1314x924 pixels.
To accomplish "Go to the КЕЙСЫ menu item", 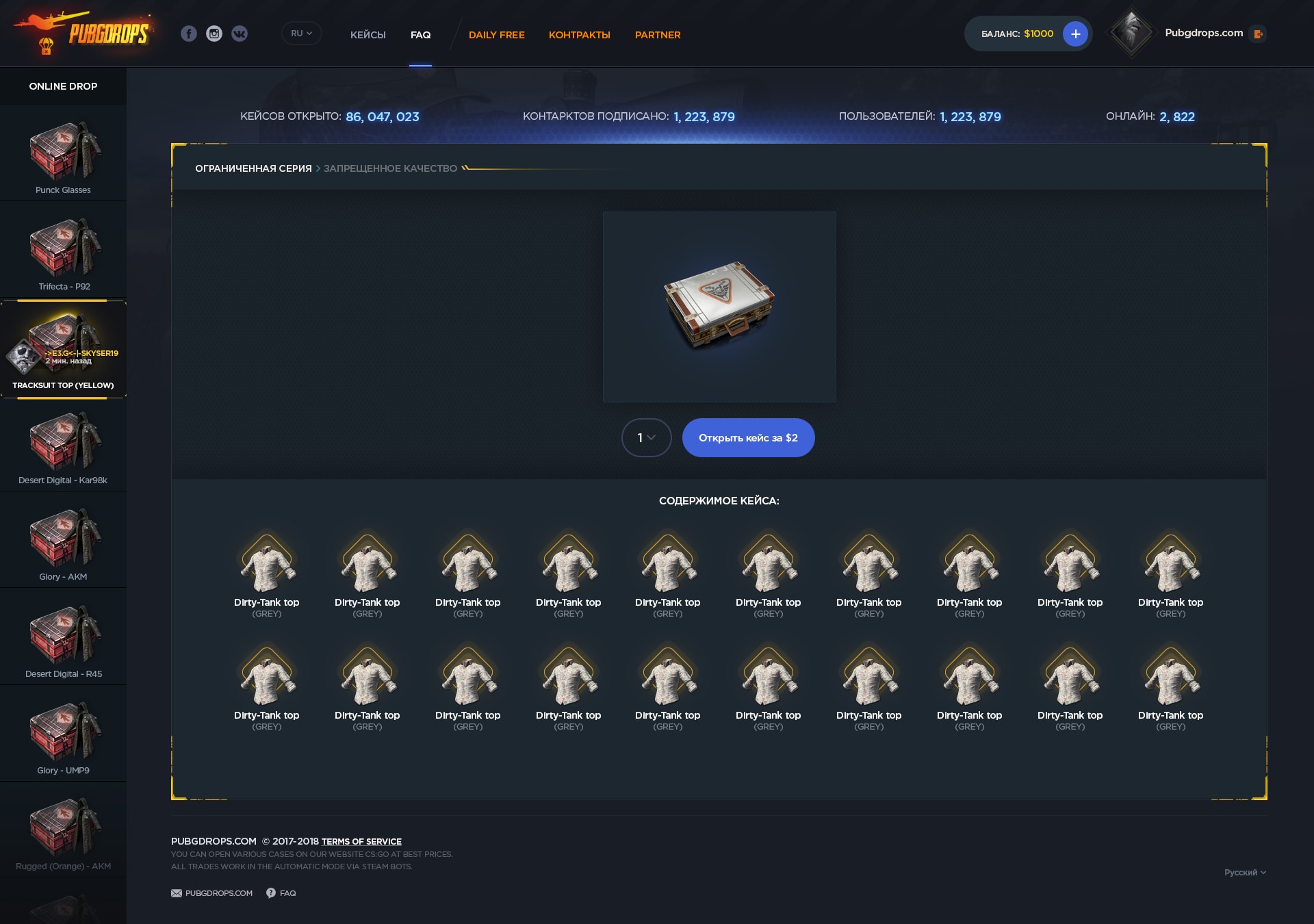I will pyautogui.click(x=368, y=35).
